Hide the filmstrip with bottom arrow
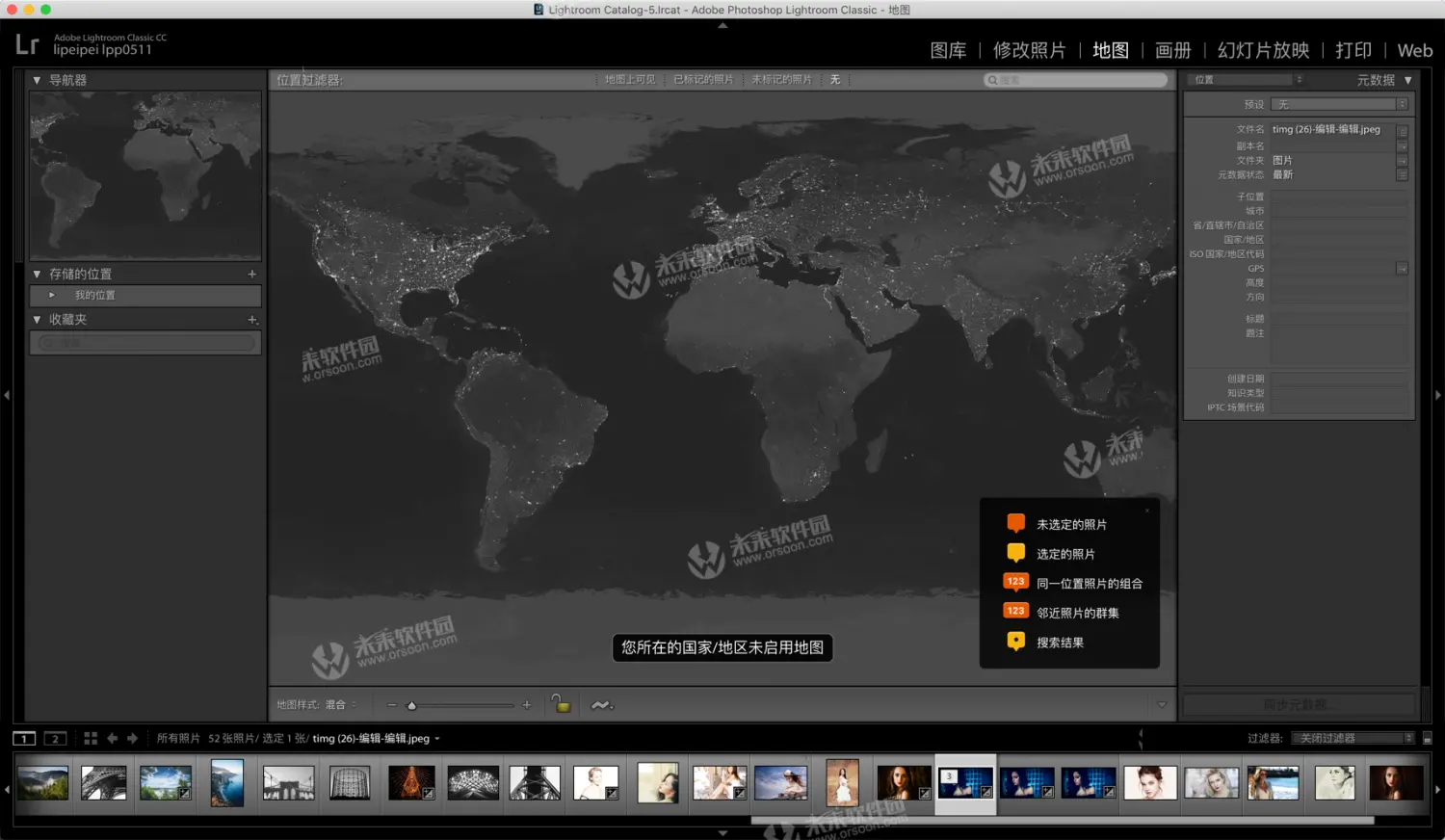Image resolution: width=1445 pixels, height=840 pixels. click(x=722, y=833)
